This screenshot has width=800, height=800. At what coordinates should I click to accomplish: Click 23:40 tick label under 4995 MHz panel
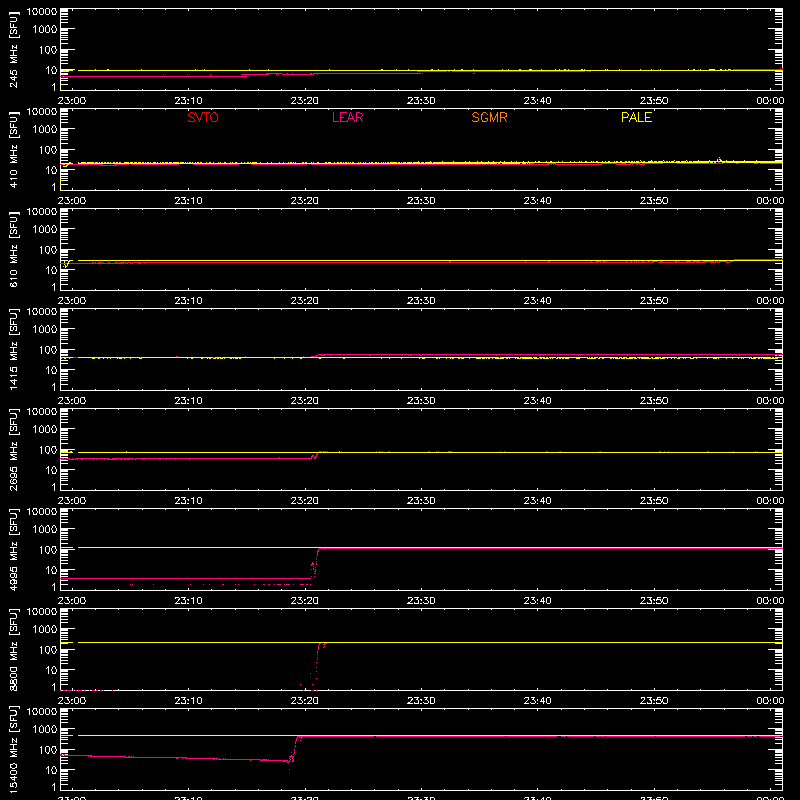pos(537,601)
